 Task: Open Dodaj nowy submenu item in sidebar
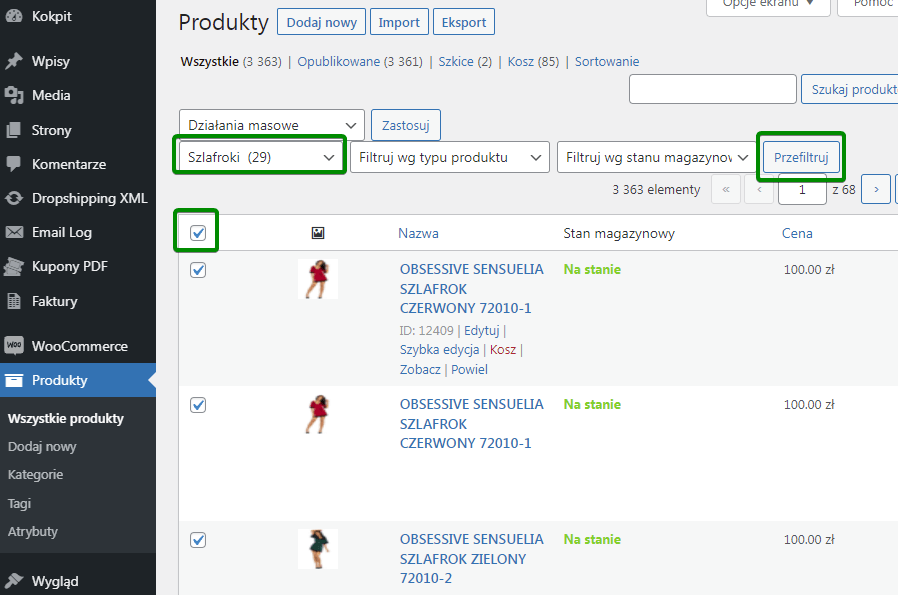pyautogui.click(x=42, y=446)
